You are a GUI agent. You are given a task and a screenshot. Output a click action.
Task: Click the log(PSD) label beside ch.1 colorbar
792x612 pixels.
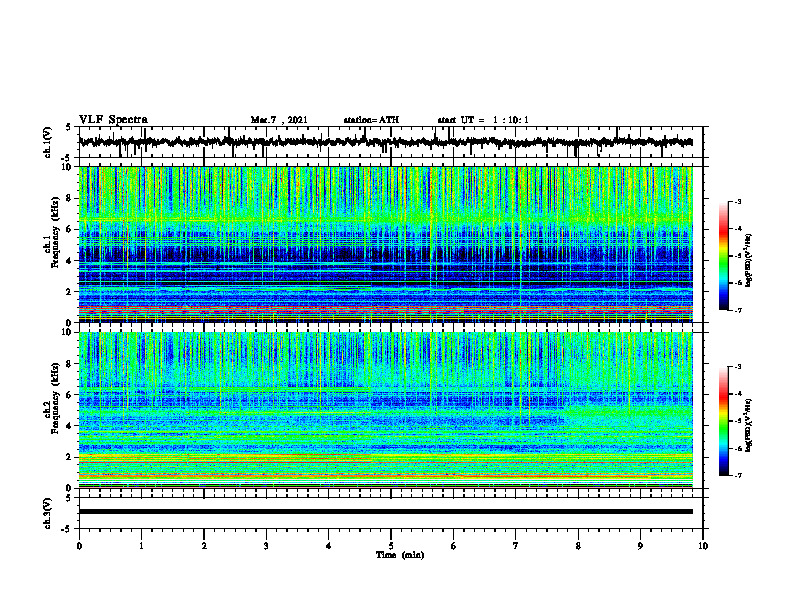tap(749, 261)
